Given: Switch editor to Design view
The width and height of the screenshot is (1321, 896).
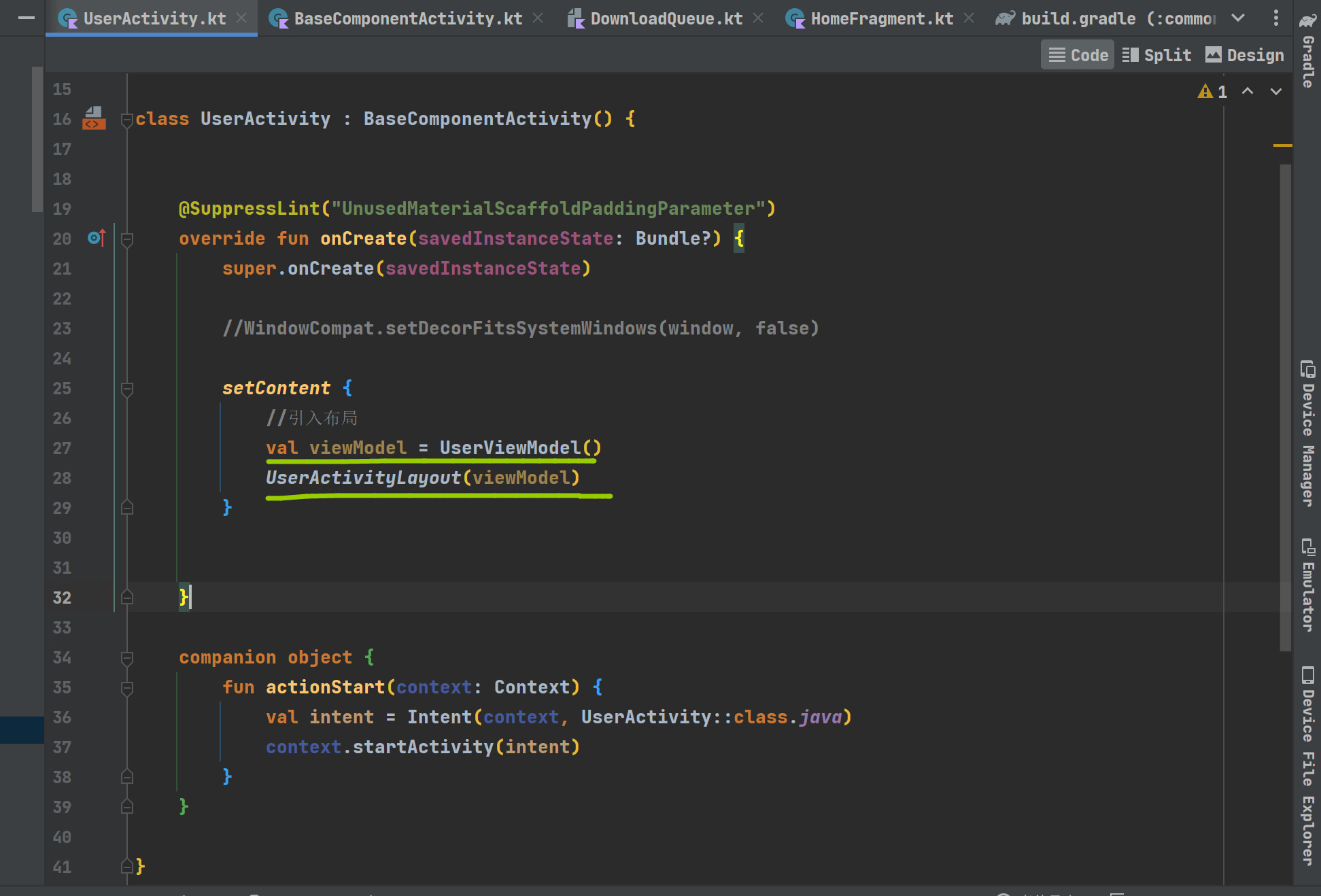Looking at the screenshot, I should click(1245, 55).
